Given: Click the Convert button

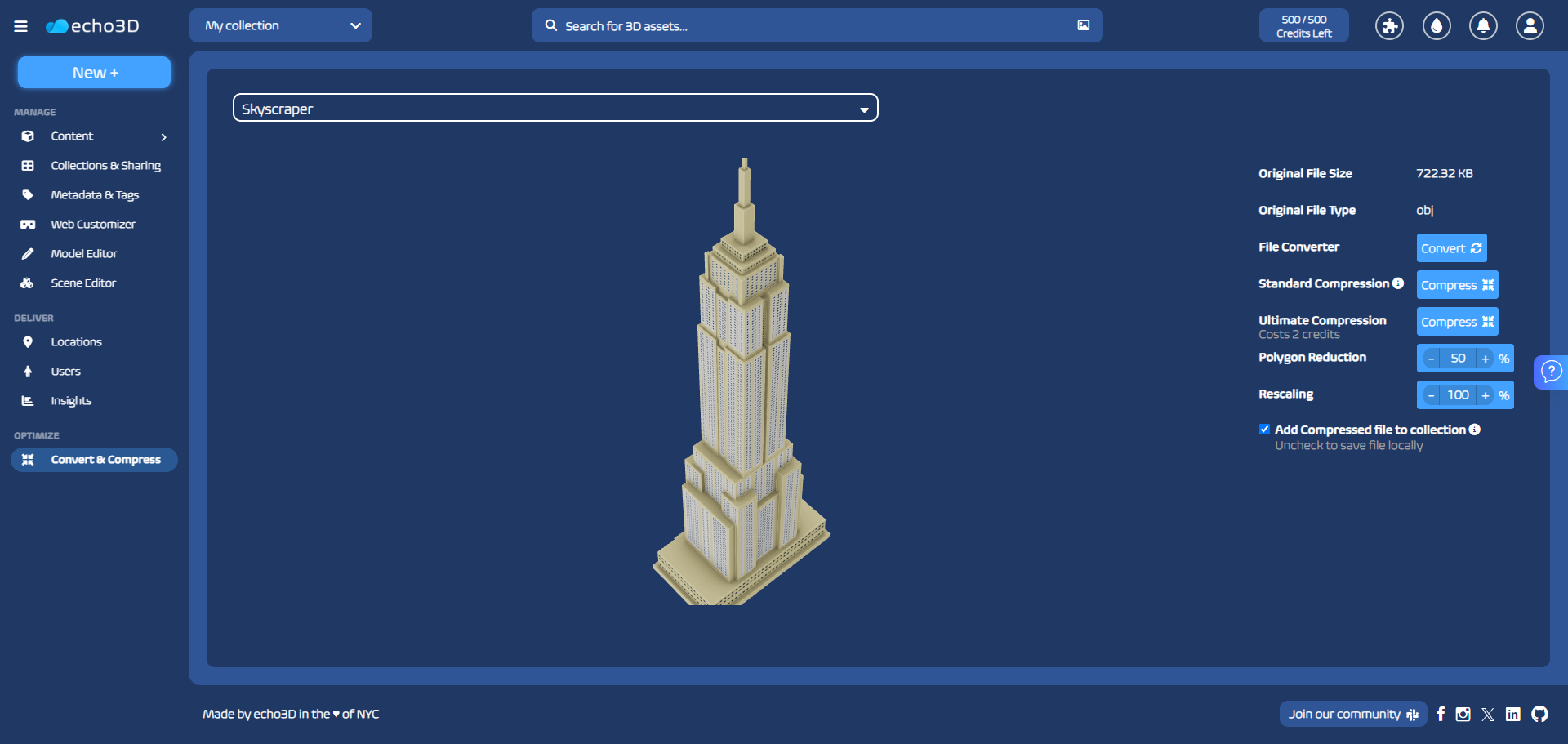Looking at the screenshot, I should coord(1450,248).
